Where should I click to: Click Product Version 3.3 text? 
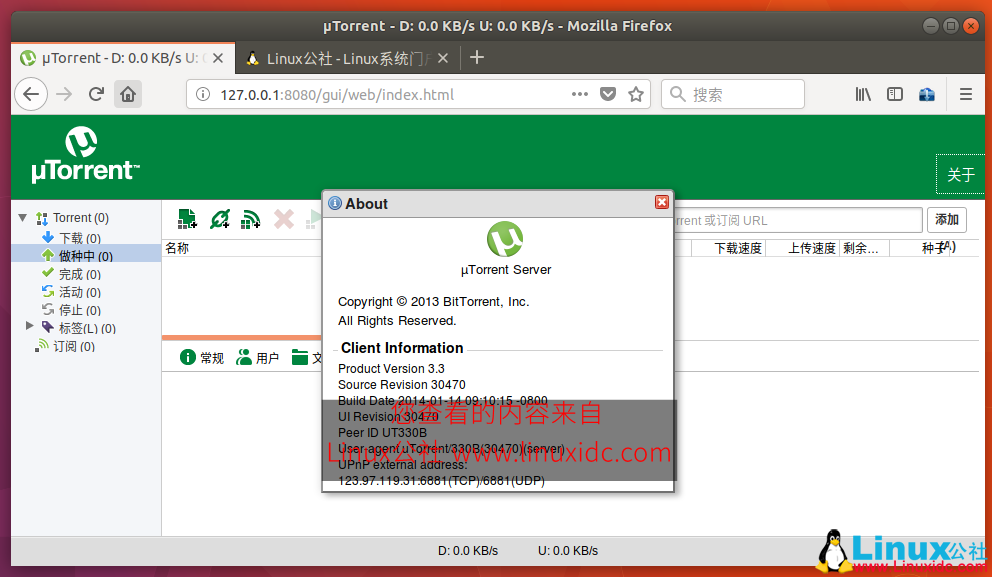391,368
